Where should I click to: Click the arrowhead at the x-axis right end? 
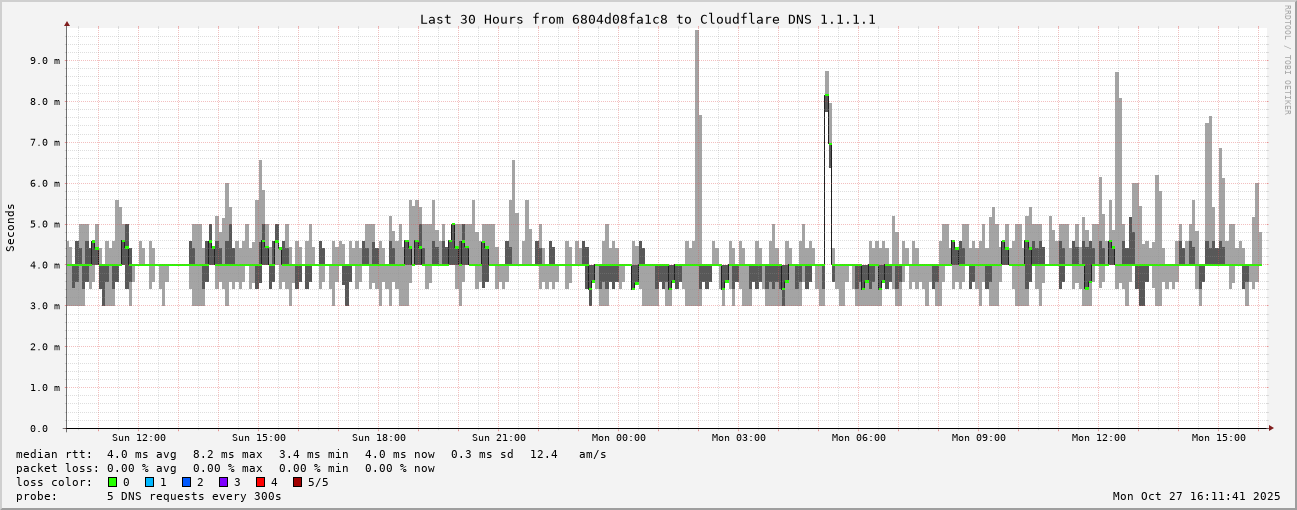[1271, 428]
